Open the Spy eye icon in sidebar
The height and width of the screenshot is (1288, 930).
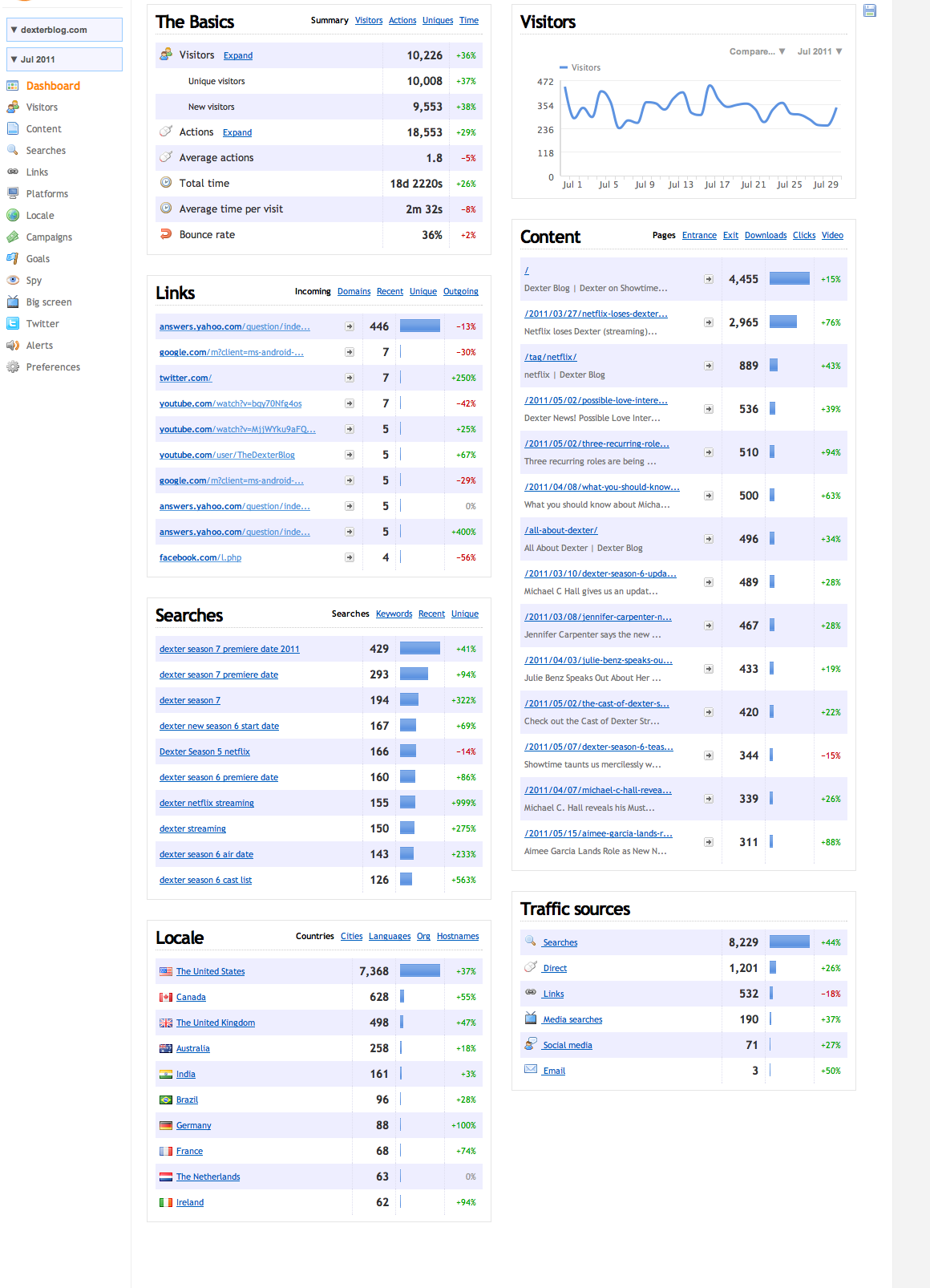(13, 281)
